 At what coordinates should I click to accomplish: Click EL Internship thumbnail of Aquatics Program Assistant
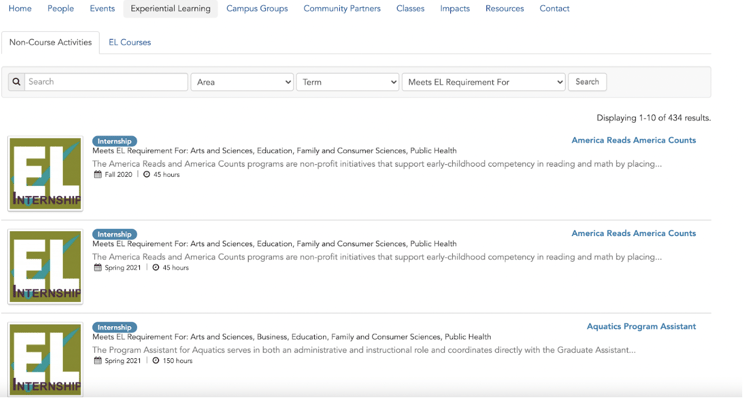[45, 359]
